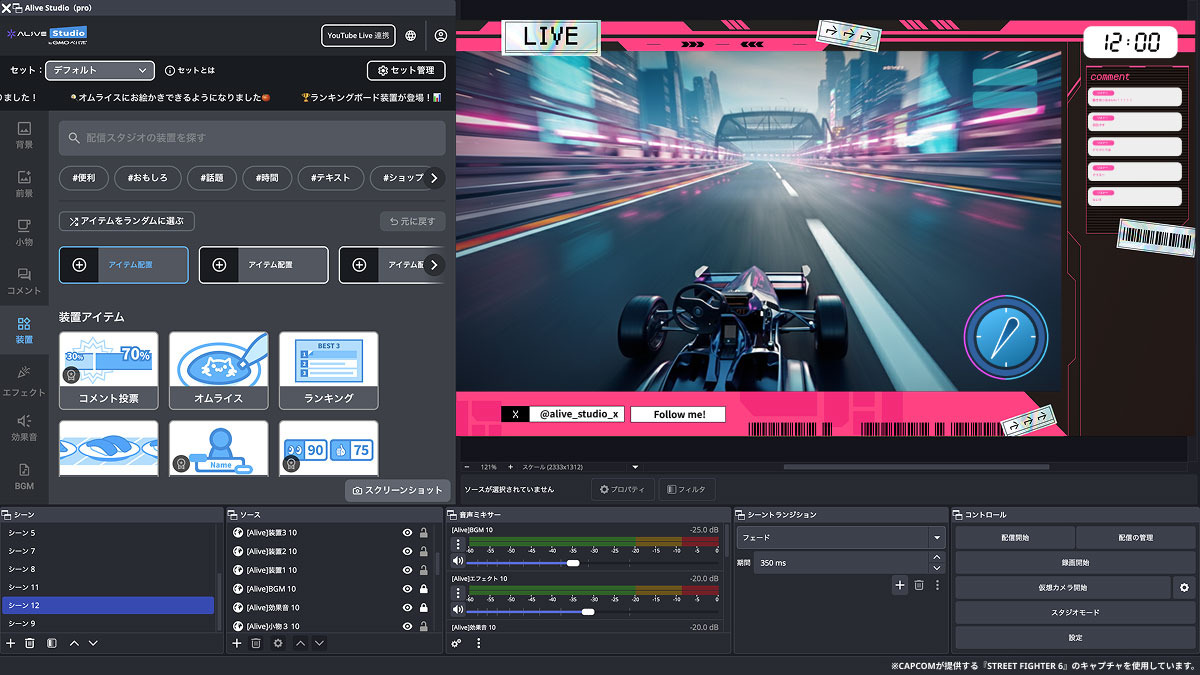Delete scene with trash icon
The width and height of the screenshot is (1200, 675).
pos(30,643)
